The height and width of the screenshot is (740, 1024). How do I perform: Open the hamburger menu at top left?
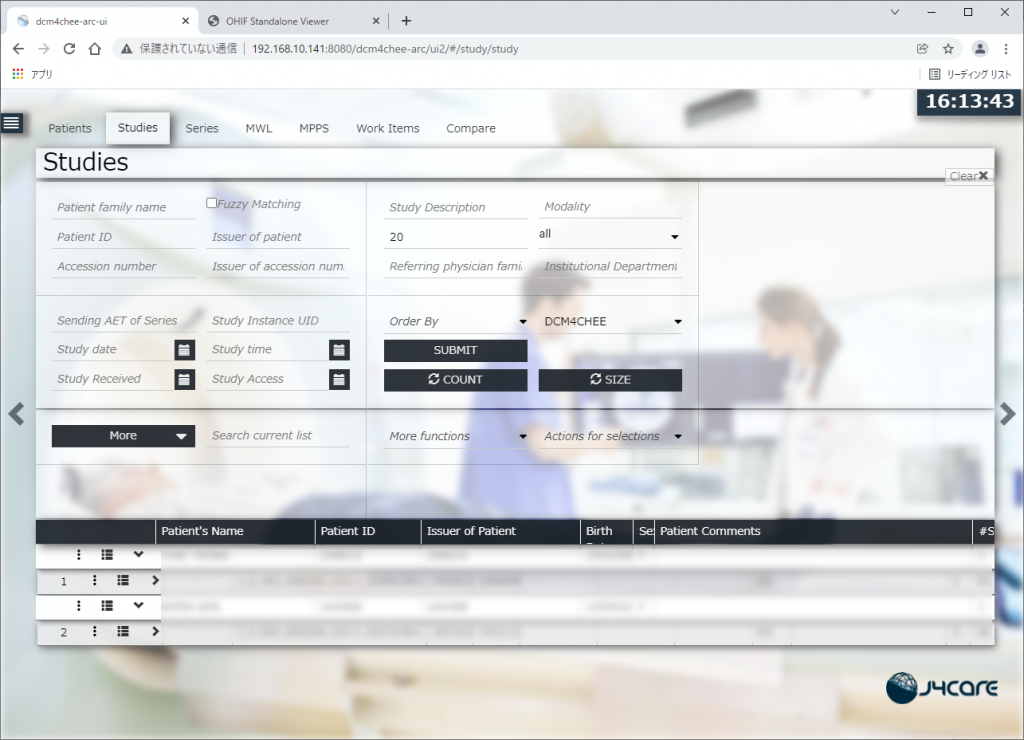pyautogui.click(x=11, y=123)
